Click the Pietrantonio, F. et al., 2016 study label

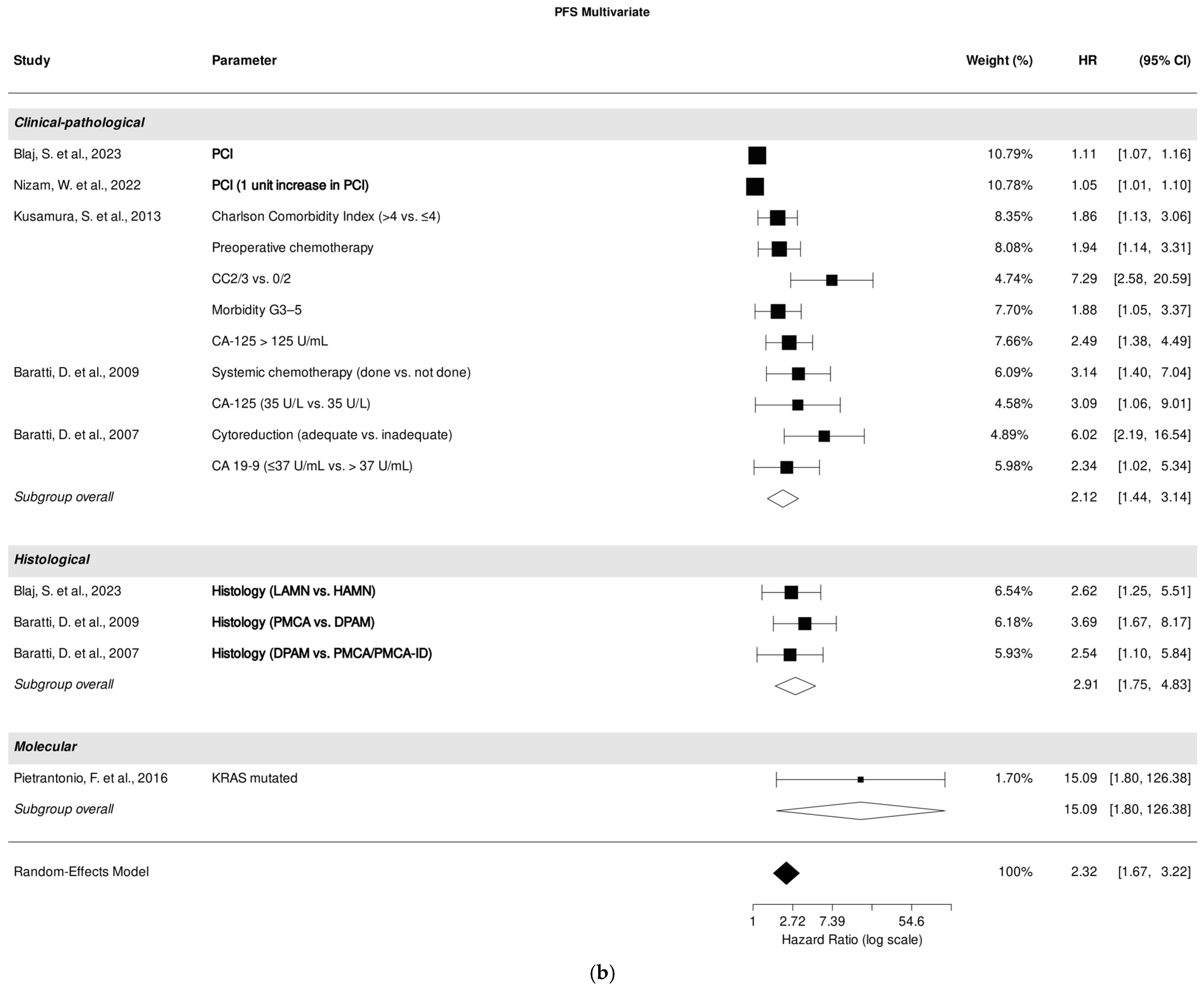coord(91,778)
